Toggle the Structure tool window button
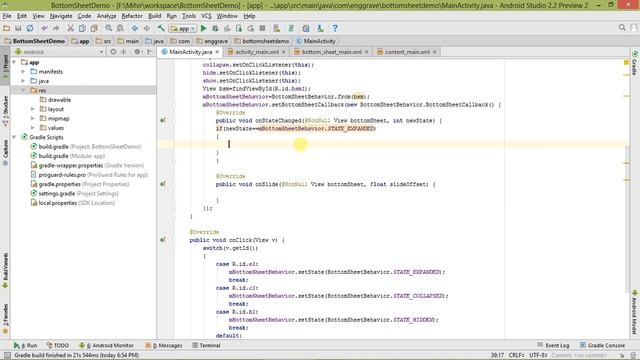Screen dimensions: 640x360 (x=5, y=111)
